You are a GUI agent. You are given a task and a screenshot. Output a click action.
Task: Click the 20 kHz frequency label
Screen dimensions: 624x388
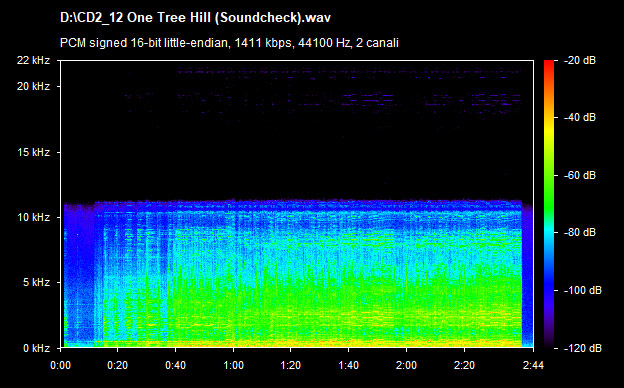[x=33, y=86]
